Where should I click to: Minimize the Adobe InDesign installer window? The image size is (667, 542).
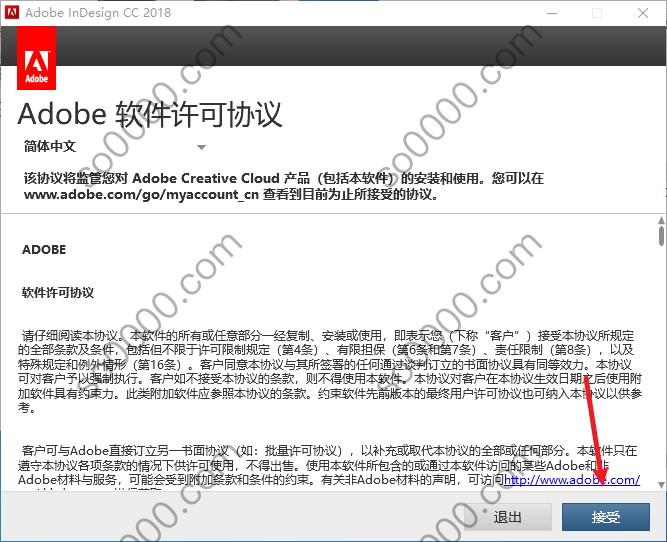pyautogui.click(x=551, y=13)
